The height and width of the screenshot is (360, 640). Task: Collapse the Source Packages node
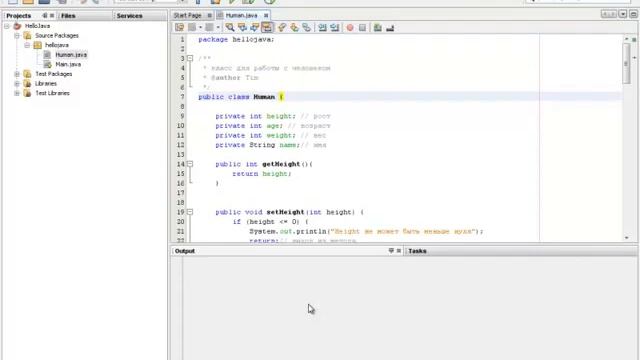(17, 36)
